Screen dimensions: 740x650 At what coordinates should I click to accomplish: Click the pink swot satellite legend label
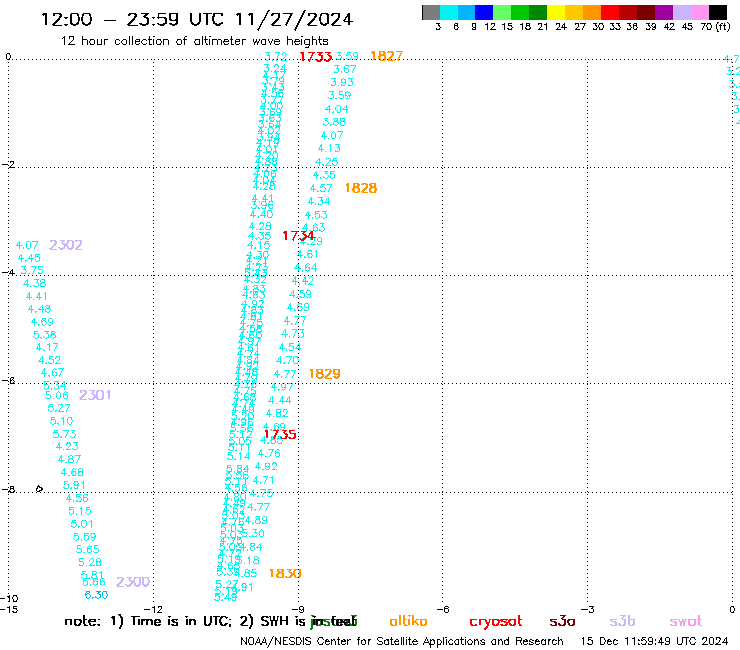coord(686,622)
